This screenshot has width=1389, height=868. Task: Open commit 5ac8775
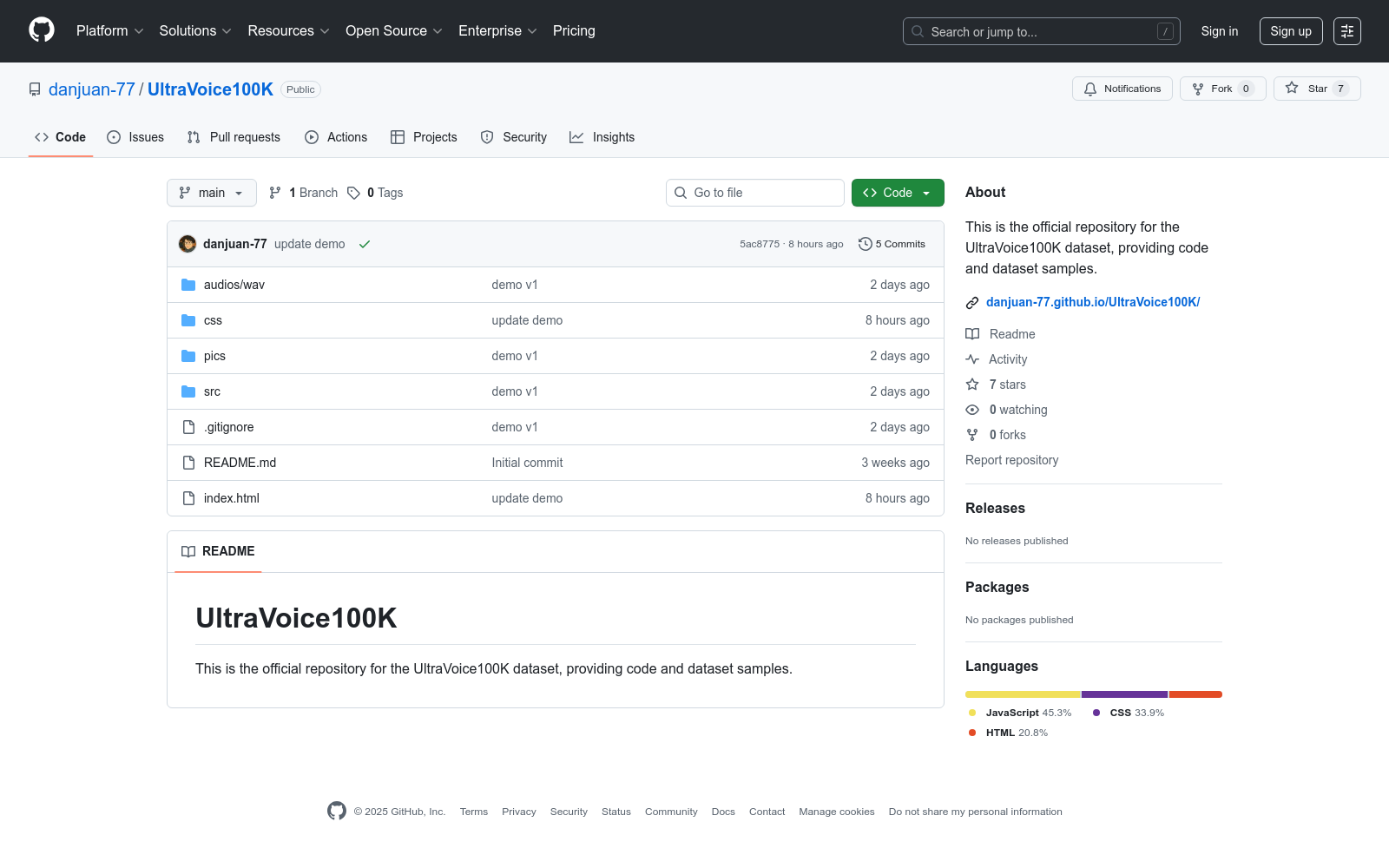760,244
